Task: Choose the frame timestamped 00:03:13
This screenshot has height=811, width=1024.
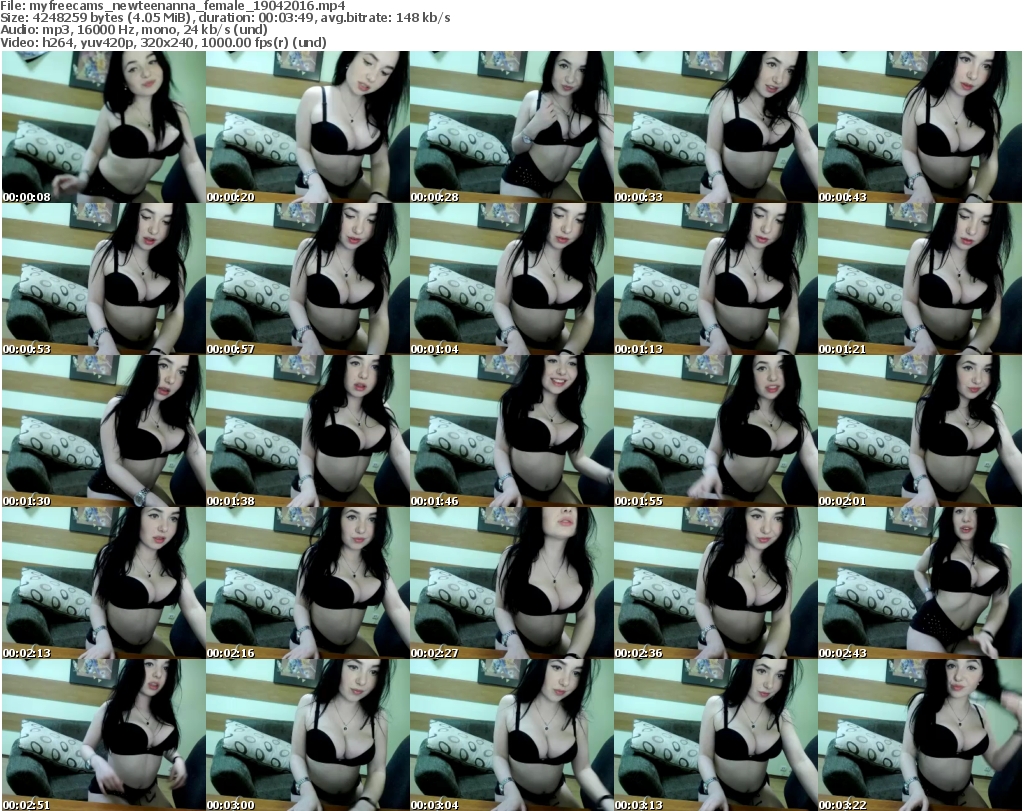Action: pyautogui.click(x=715, y=735)
